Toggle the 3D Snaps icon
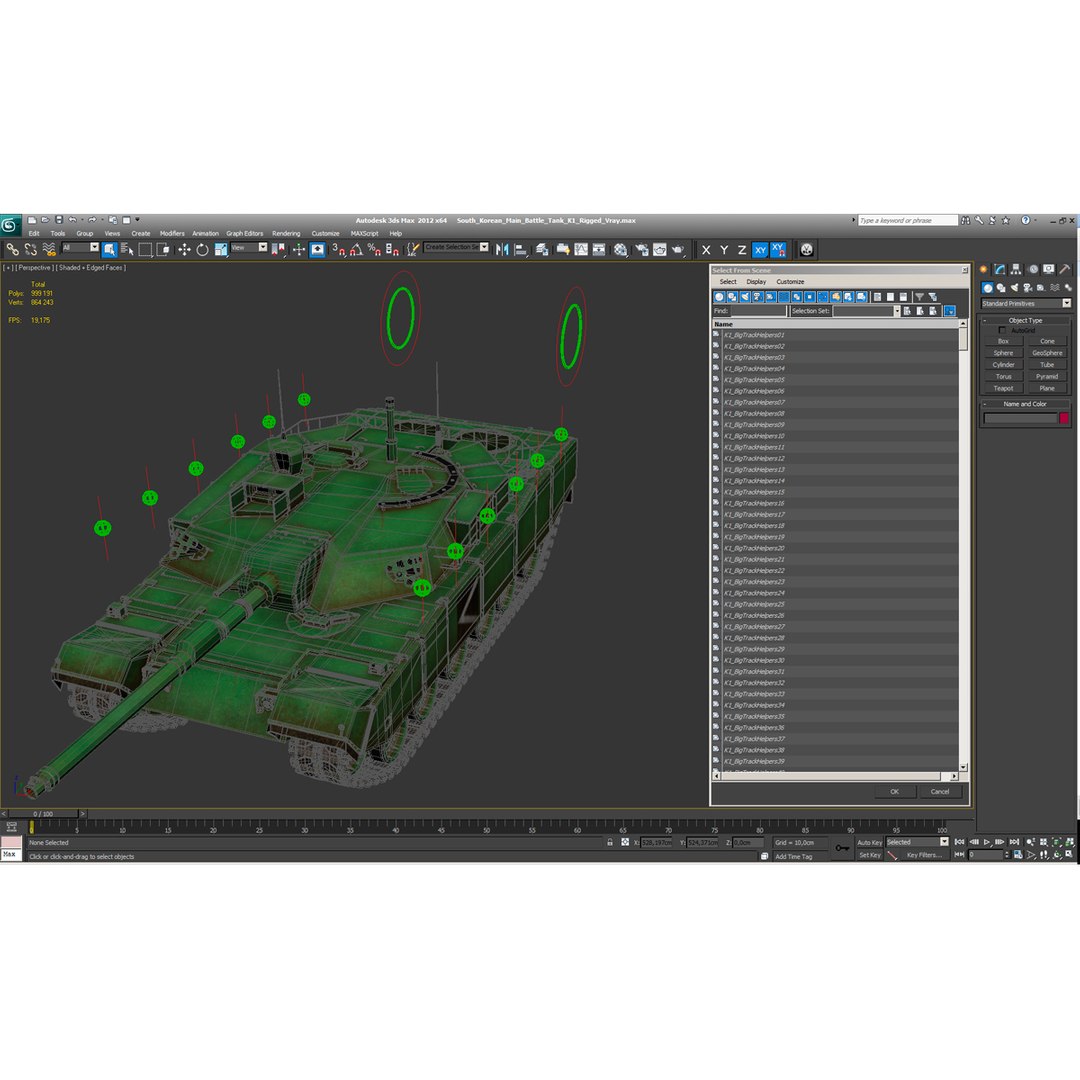 pyautogui.click(x=338, y=249)
